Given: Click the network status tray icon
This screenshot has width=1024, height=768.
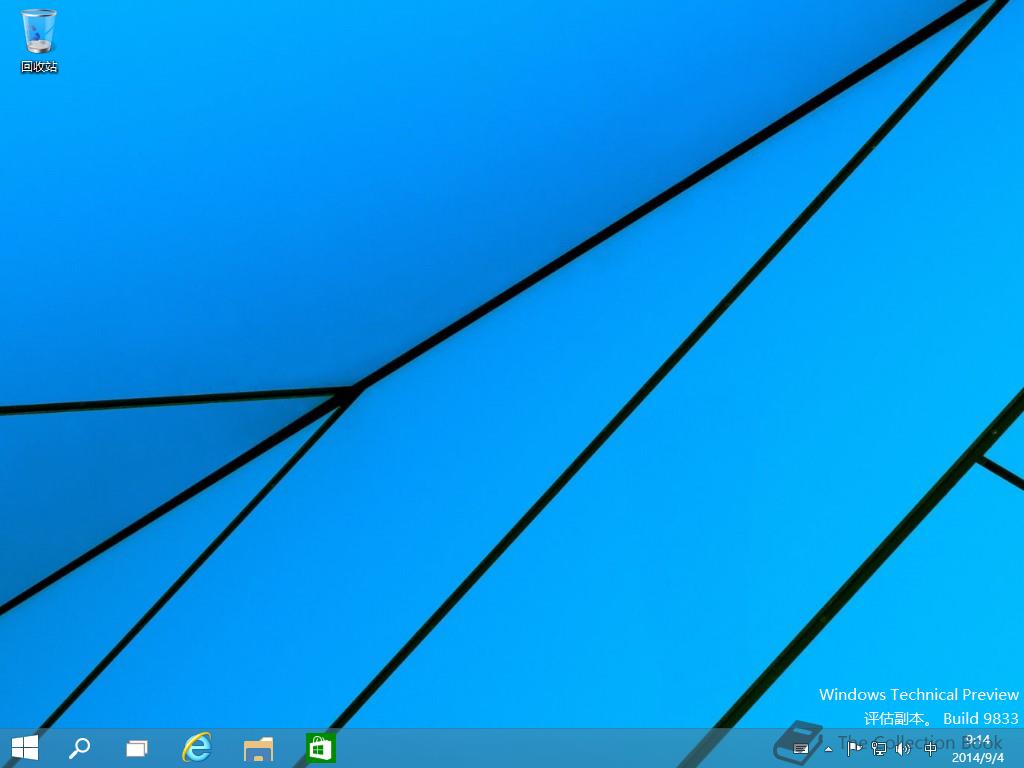Looking at the screenshot, I should pos(879,748).
